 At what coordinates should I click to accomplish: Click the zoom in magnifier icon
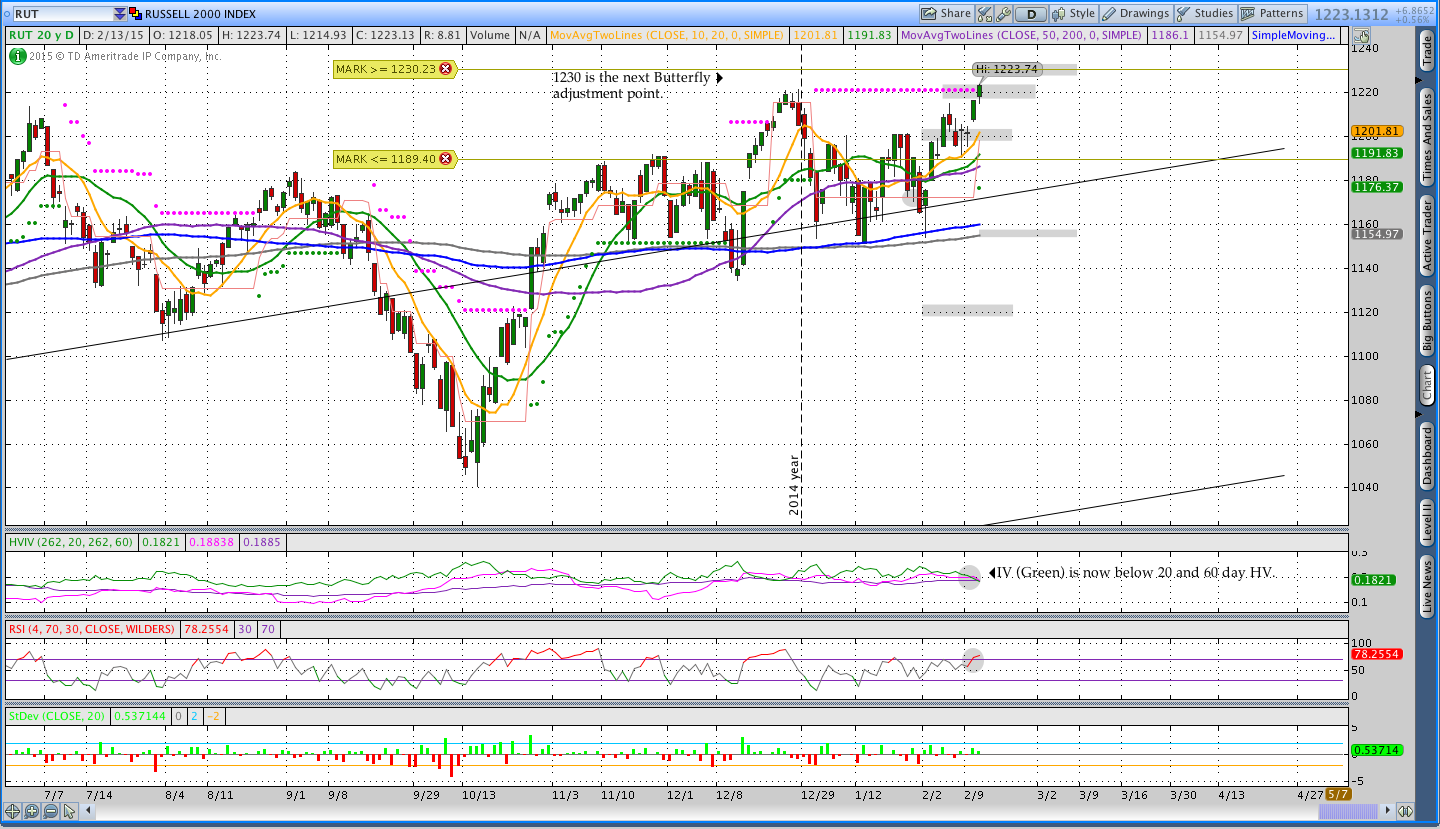click(32, 811)
